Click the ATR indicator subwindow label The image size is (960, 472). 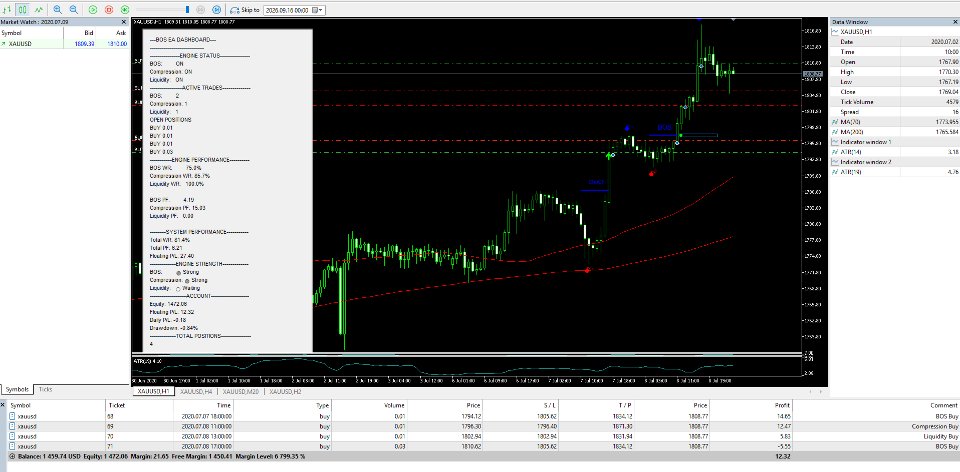point(148,361)
